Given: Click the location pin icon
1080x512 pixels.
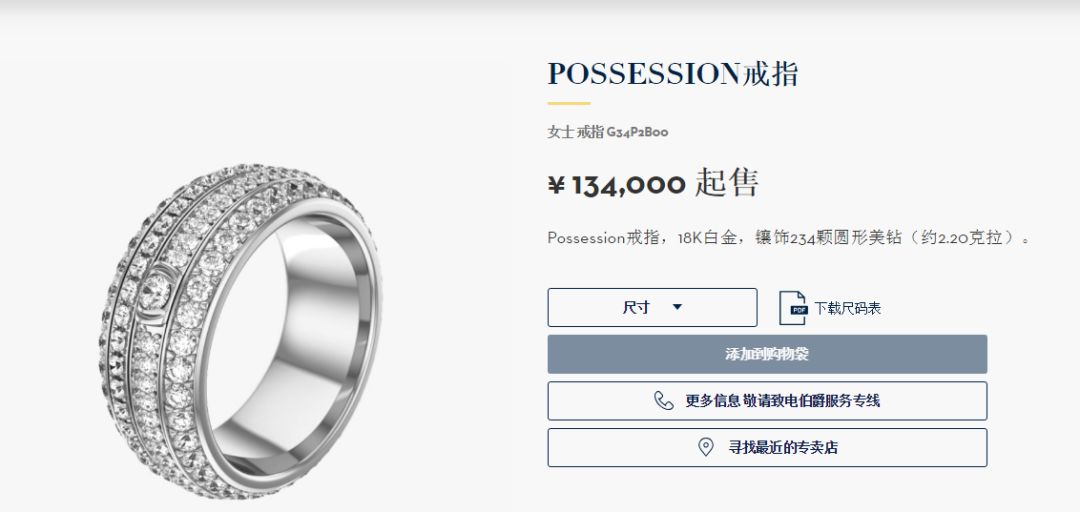Looking at the screenshot, I should [x=705, y=447].
